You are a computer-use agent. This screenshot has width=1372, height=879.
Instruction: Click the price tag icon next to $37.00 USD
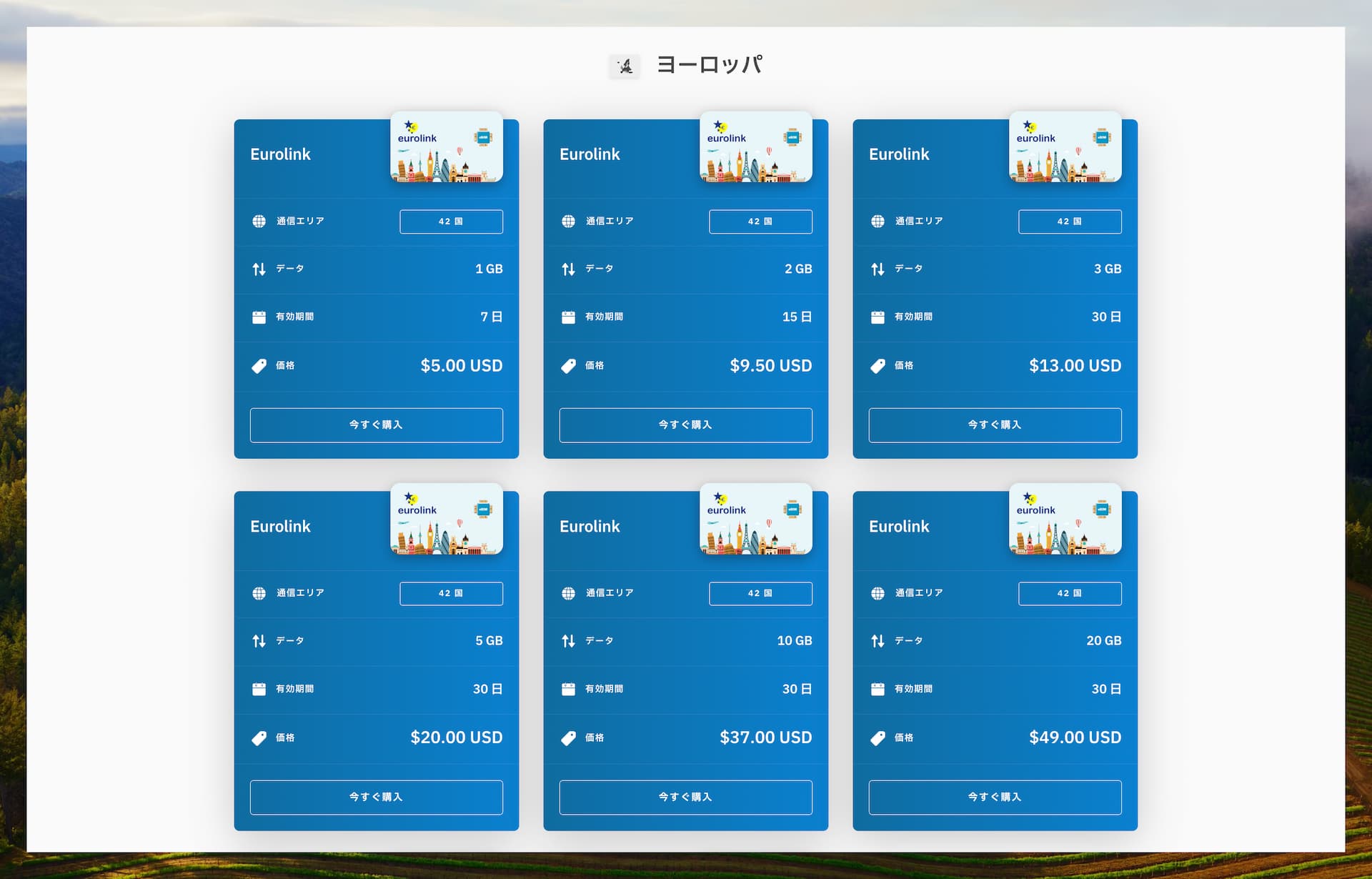pyautogui.click(x=568, y=738)
